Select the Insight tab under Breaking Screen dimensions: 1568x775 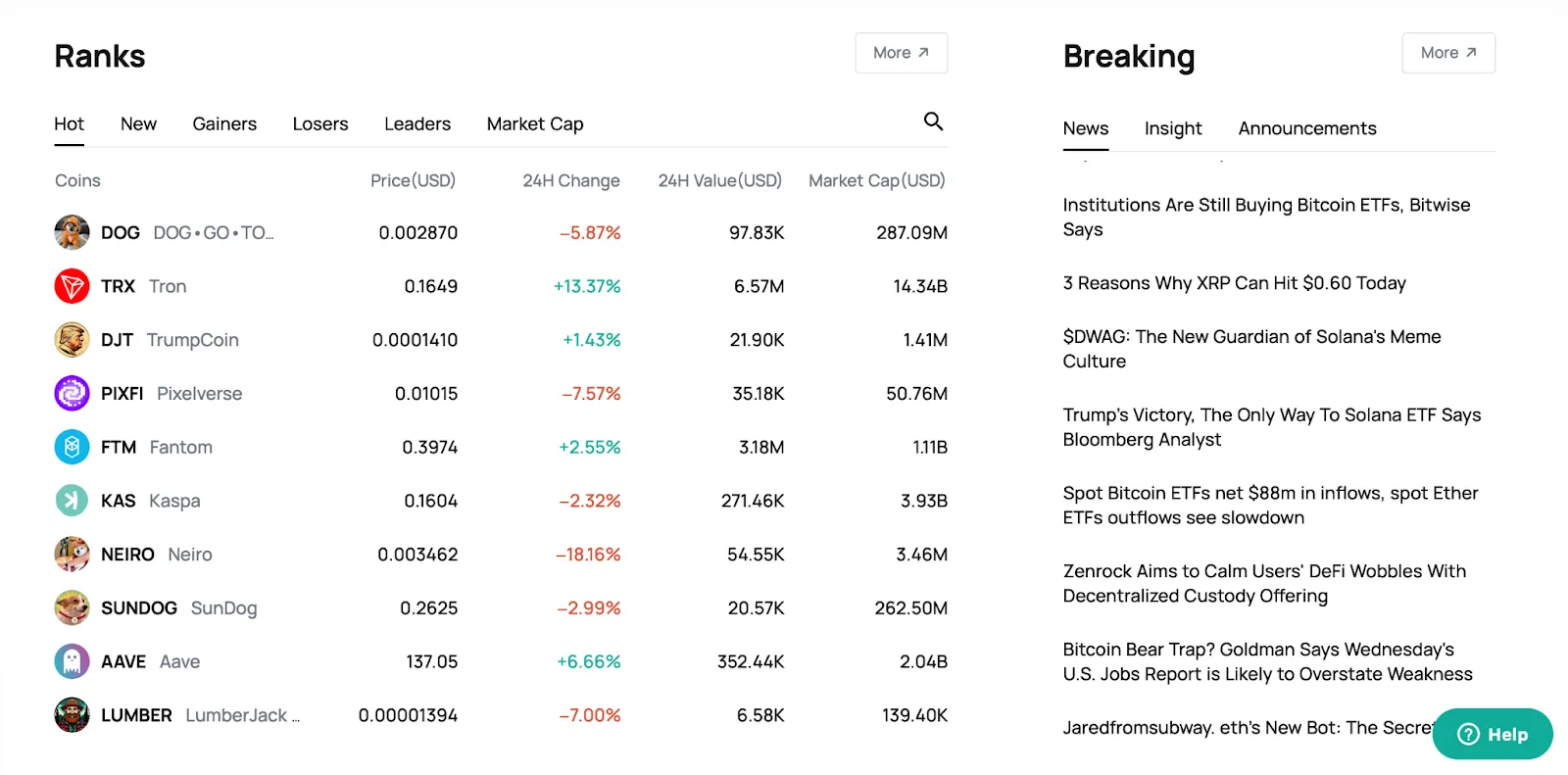1173,128
